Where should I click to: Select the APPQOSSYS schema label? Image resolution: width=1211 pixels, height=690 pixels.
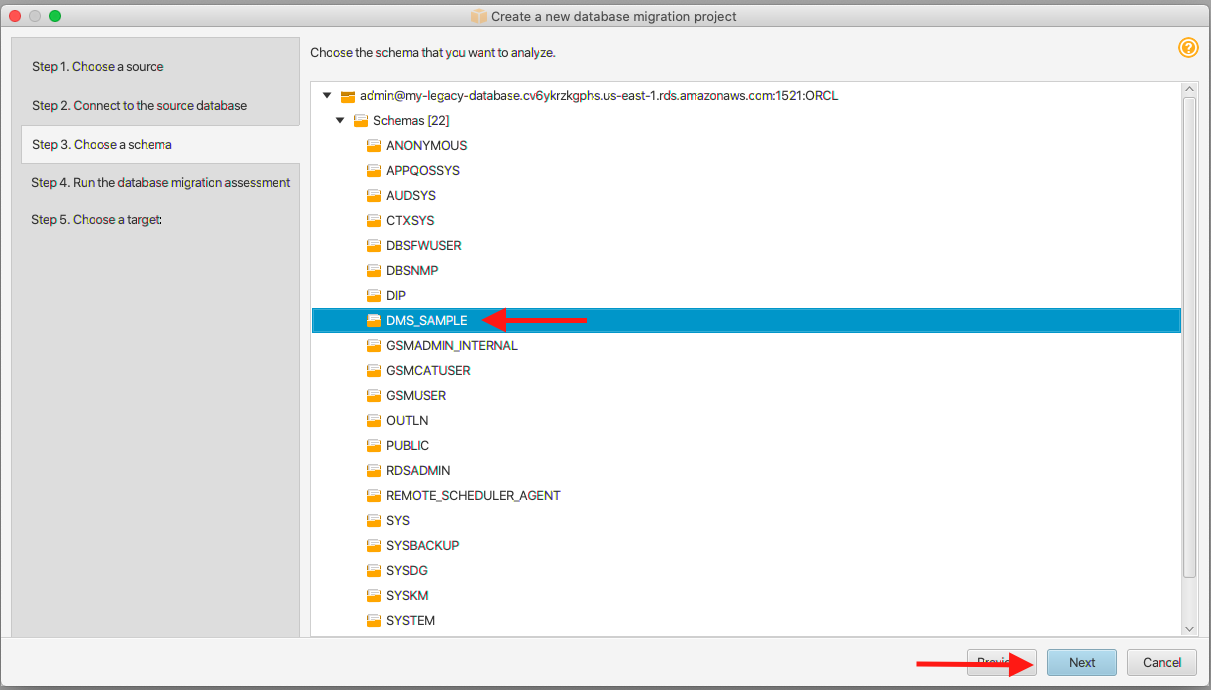423,171
